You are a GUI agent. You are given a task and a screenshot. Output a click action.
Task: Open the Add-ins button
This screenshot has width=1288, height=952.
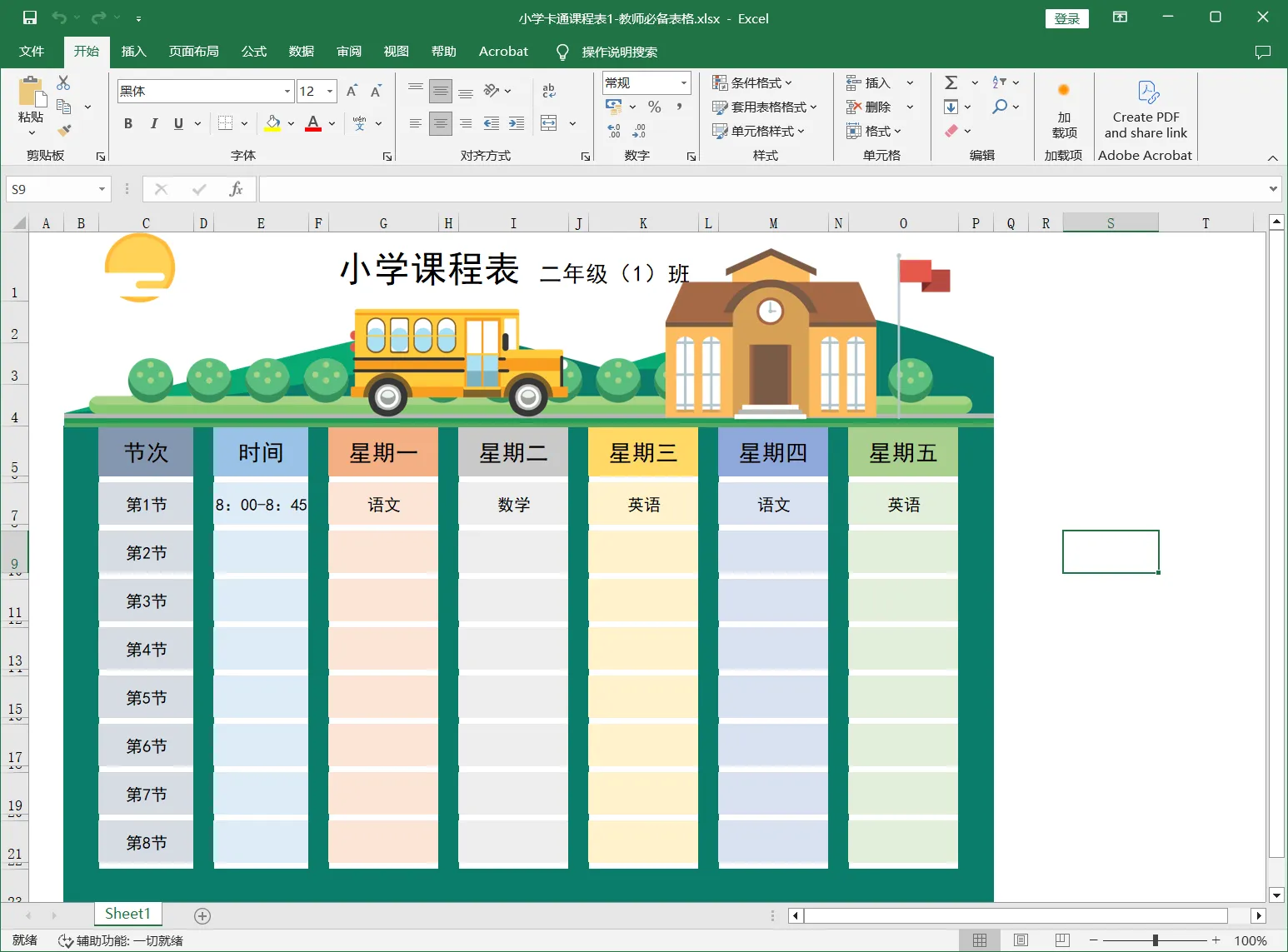(1064, 109)
